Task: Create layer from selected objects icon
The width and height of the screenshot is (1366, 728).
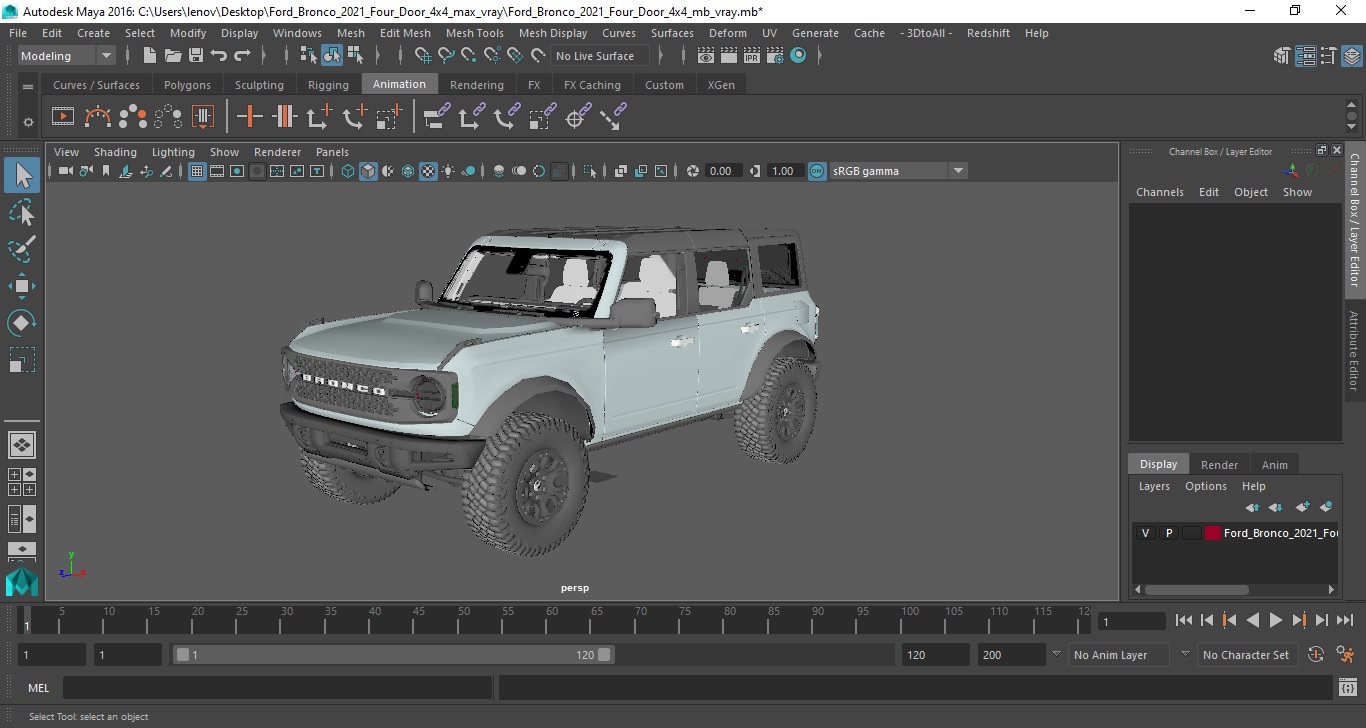Action: [x=1326, y=507]
